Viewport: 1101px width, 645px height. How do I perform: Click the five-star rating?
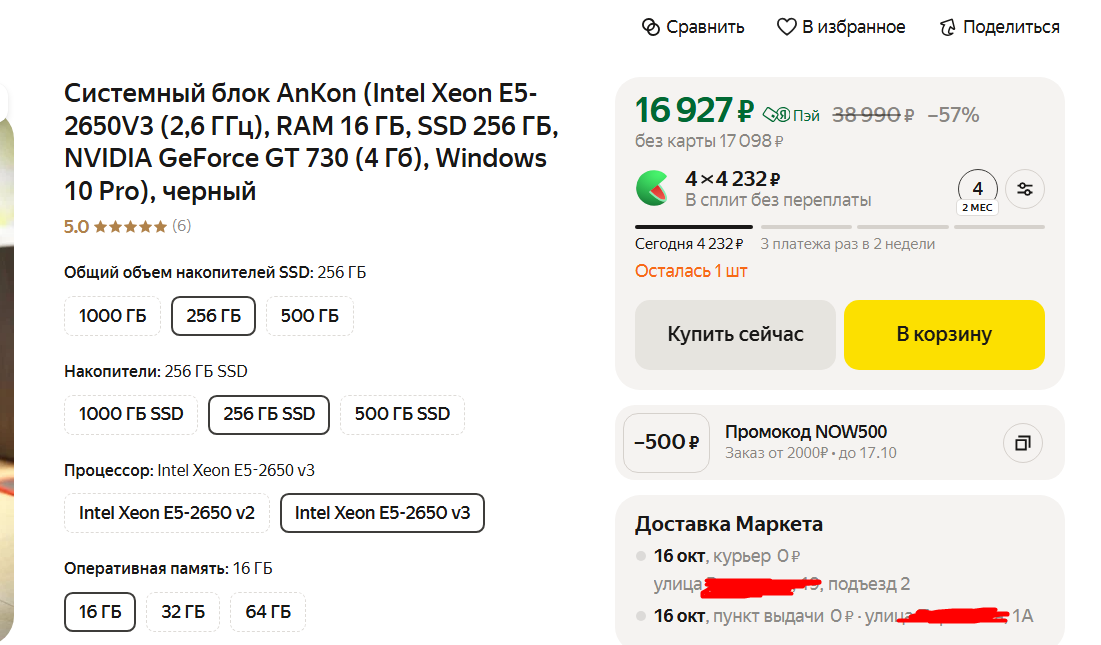130,226
